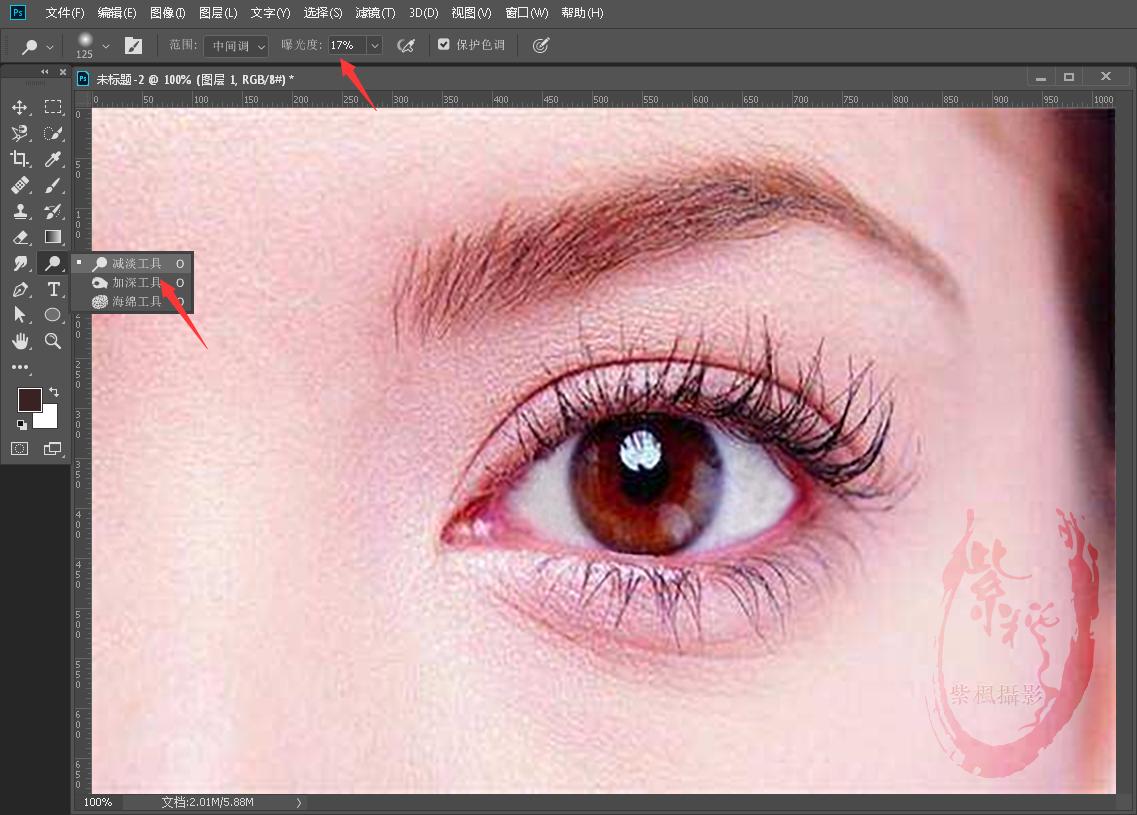Select the Zoom magnifier tool
Image resolution: width=1137 pixels, height=815 pixels.
coord(53,341)
